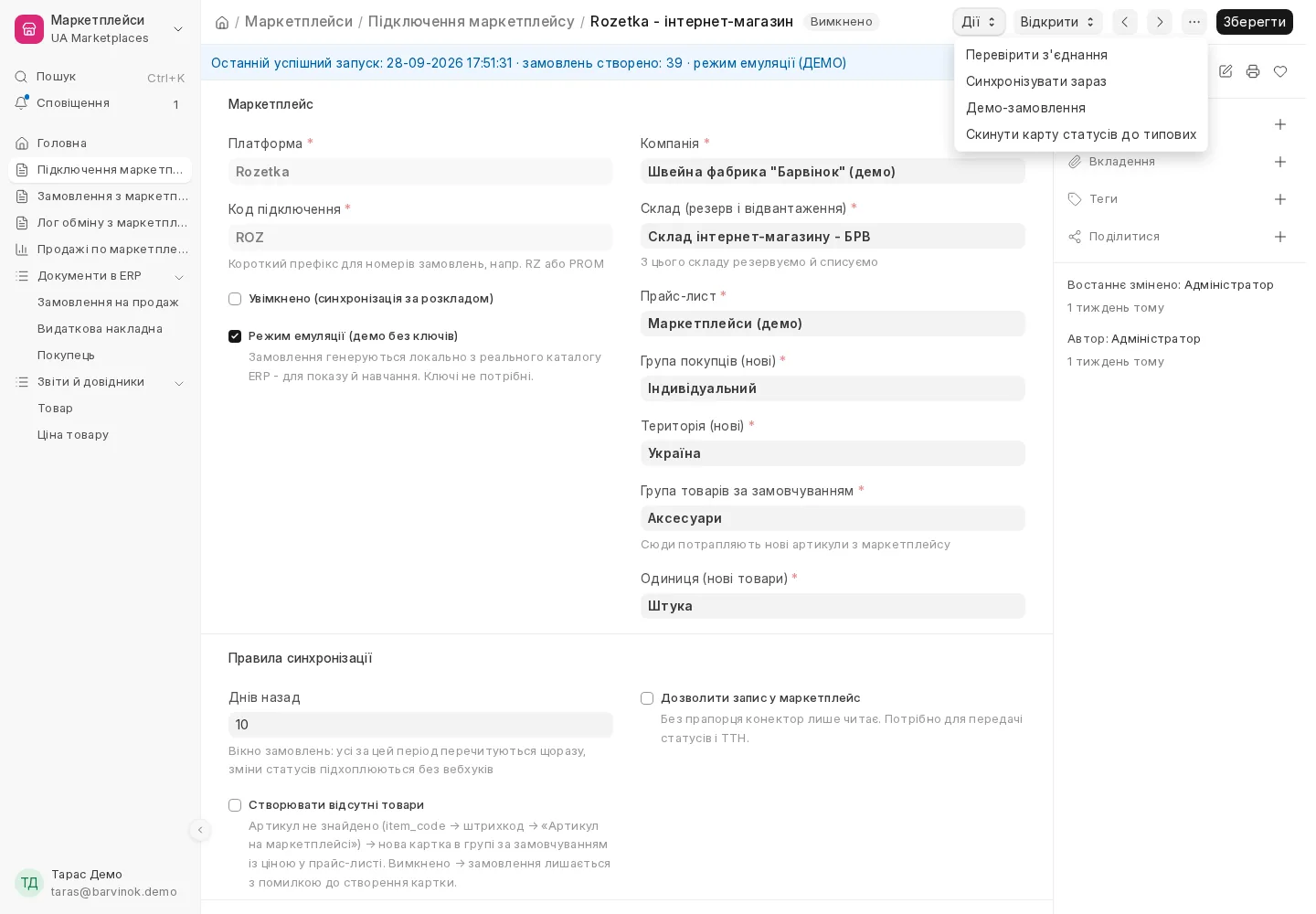1316x914 pixels.
Task: Click the home icon in the breadcrumb
Action: point(222,22)
